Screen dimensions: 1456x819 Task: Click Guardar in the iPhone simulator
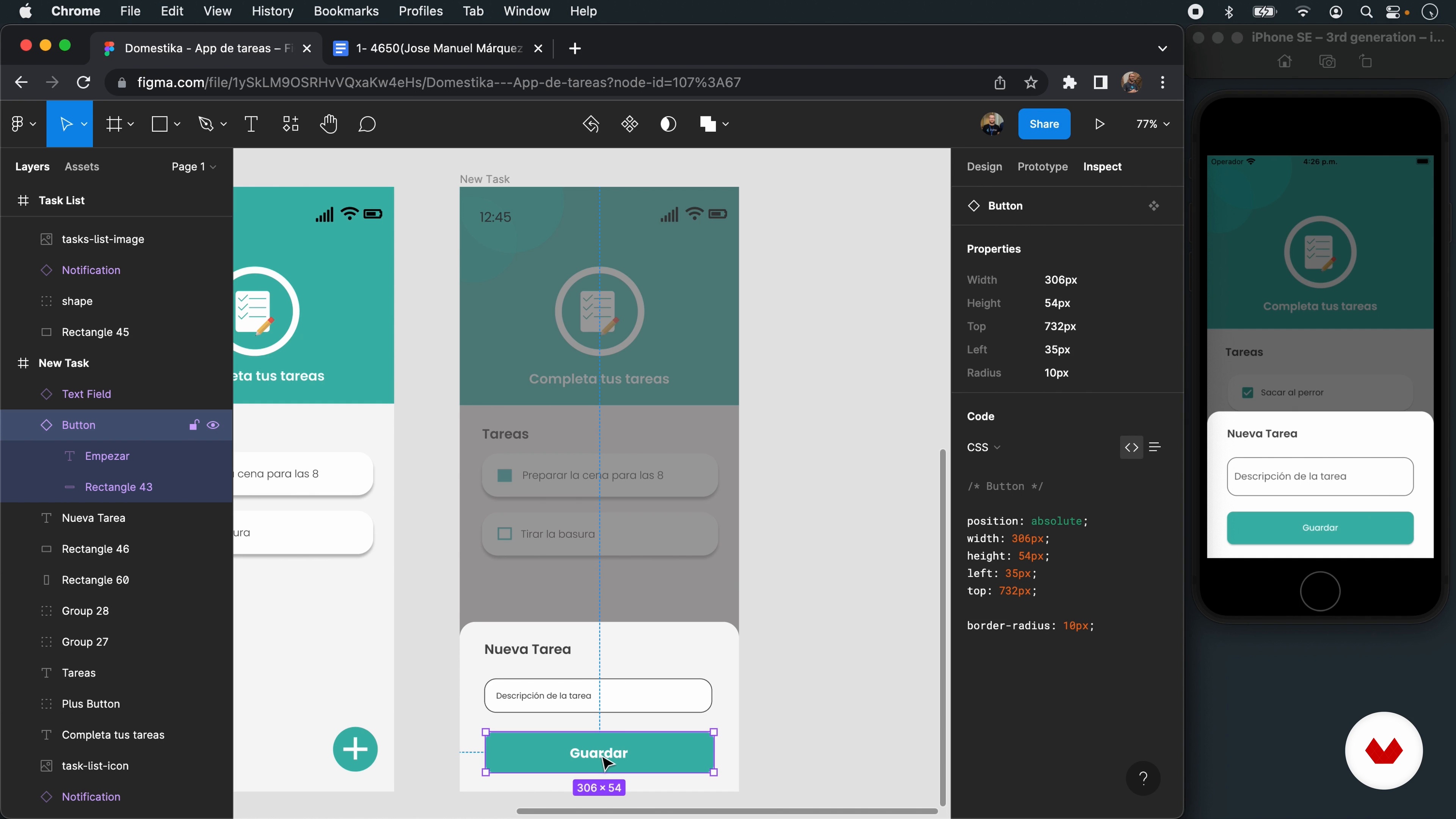point(1320,527)
